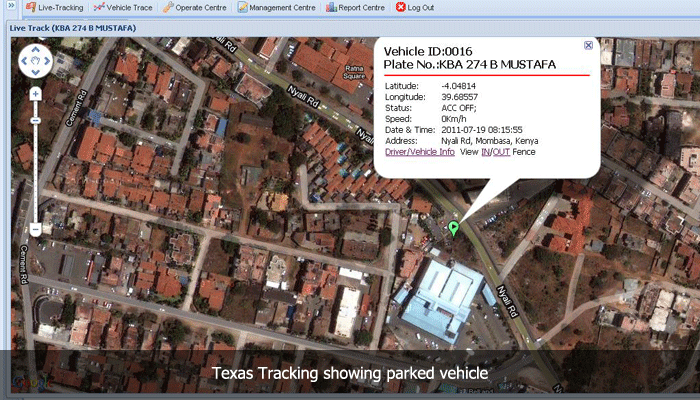Open the Vehicle Trace menu
Viewport: 700px width, 400px height.
123,8
